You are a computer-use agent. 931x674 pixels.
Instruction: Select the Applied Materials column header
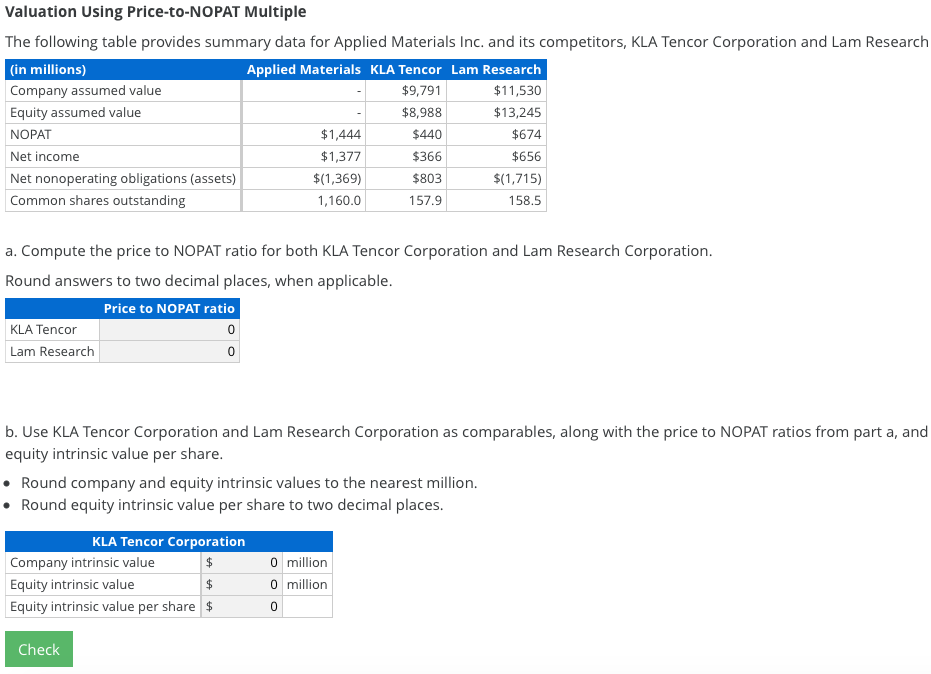coord(302,69)
